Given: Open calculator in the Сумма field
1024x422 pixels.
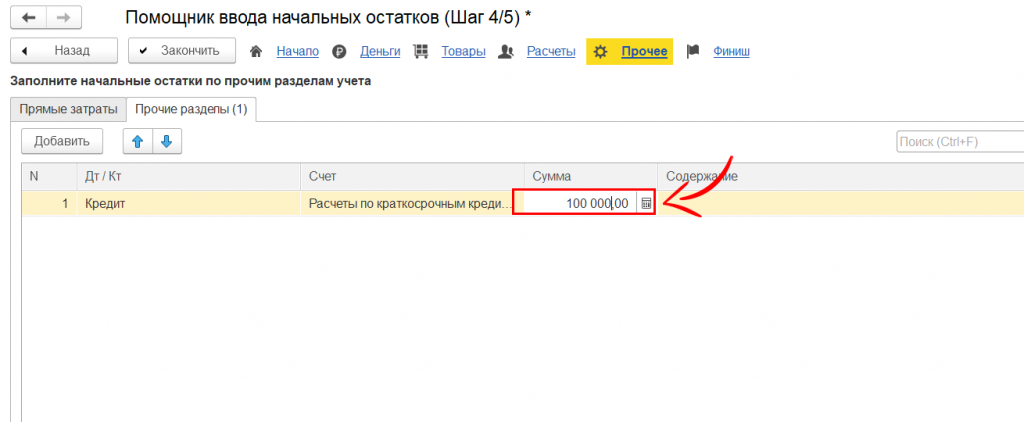Looking at the screenshot, I should 646,203.
